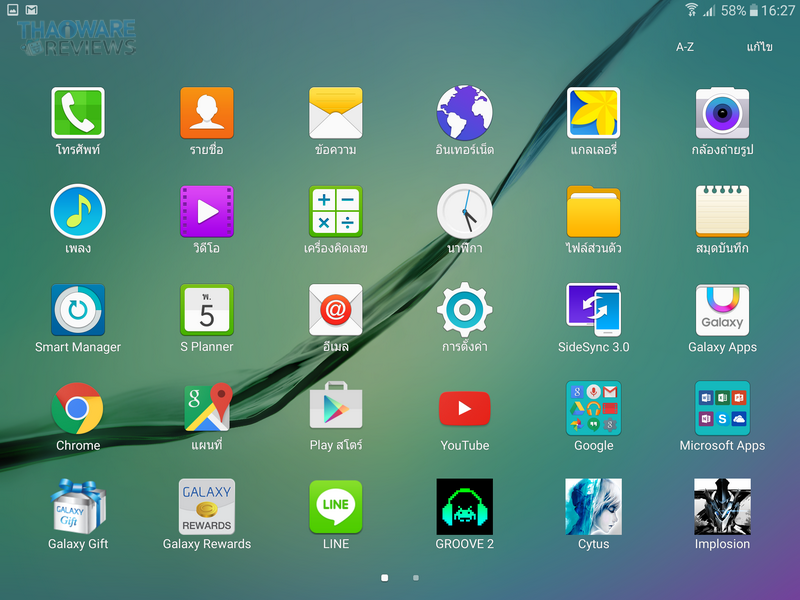
Task: Launch the LINE messenger
Action: click(336, 506)
